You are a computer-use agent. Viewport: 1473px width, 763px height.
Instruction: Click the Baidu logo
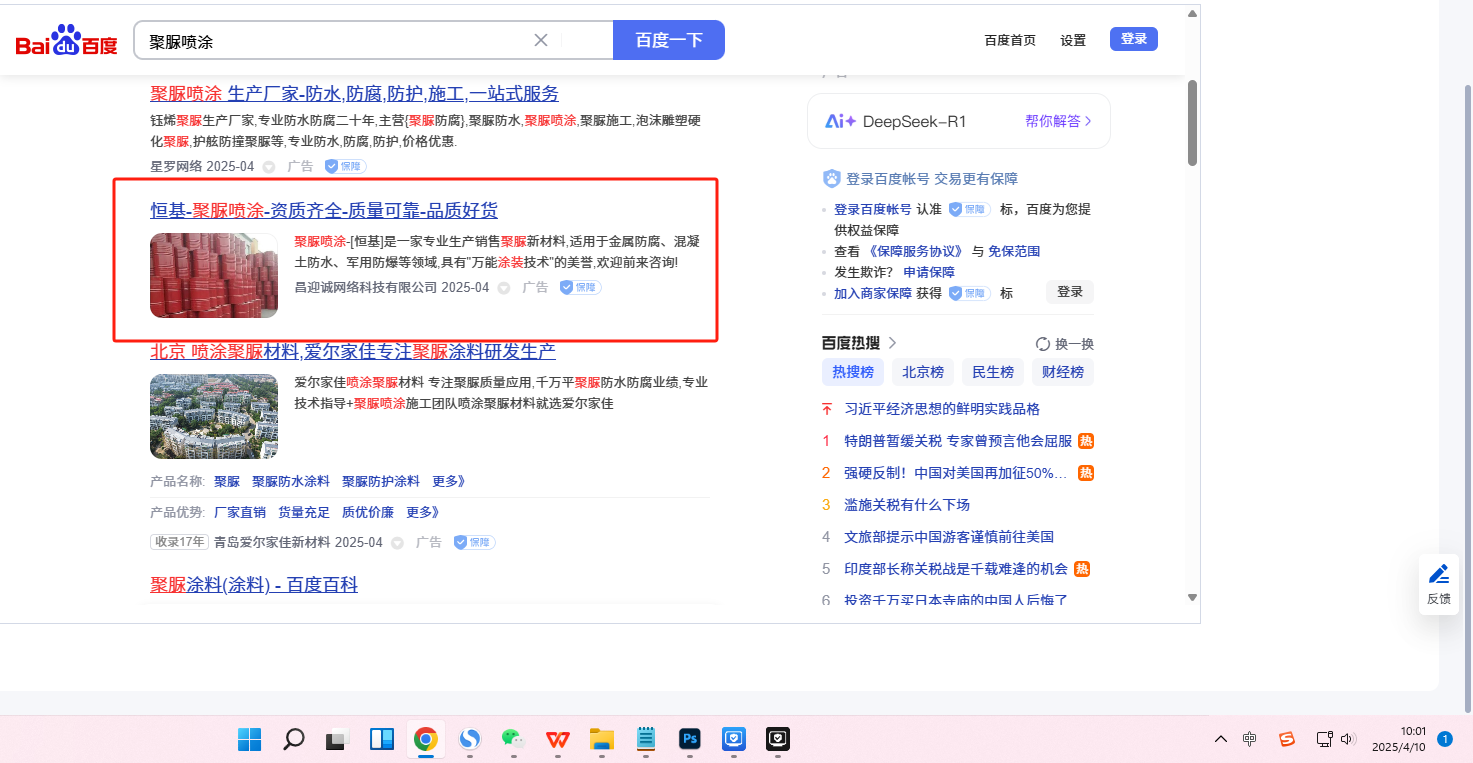pyautogui.click(x=66, y=42)
